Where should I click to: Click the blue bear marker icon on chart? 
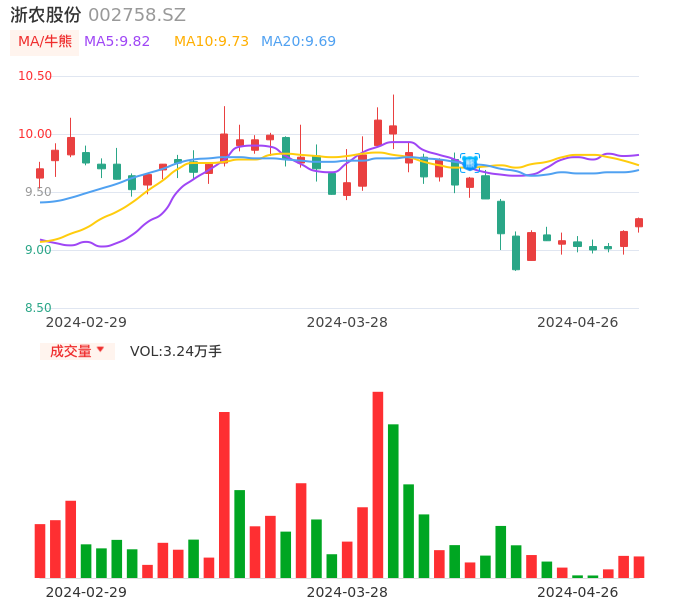point(469,162)
